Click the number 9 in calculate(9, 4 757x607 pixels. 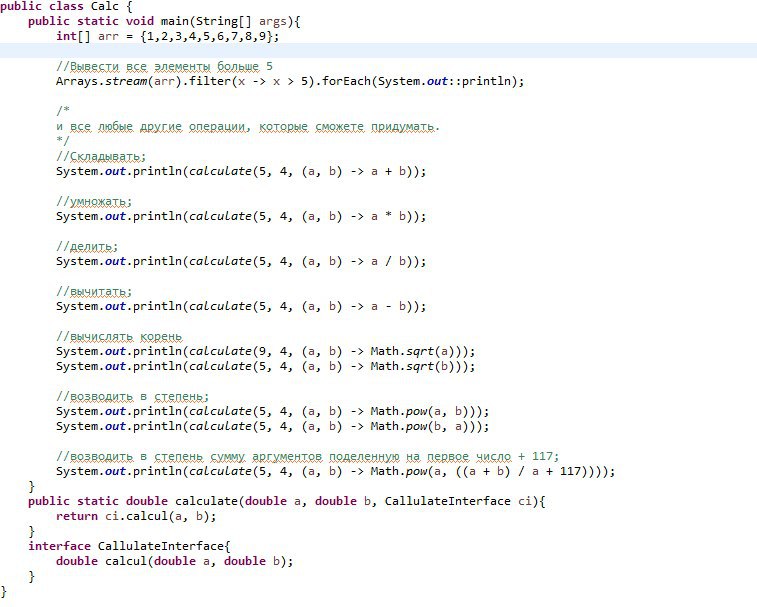[x=263, y=351]
